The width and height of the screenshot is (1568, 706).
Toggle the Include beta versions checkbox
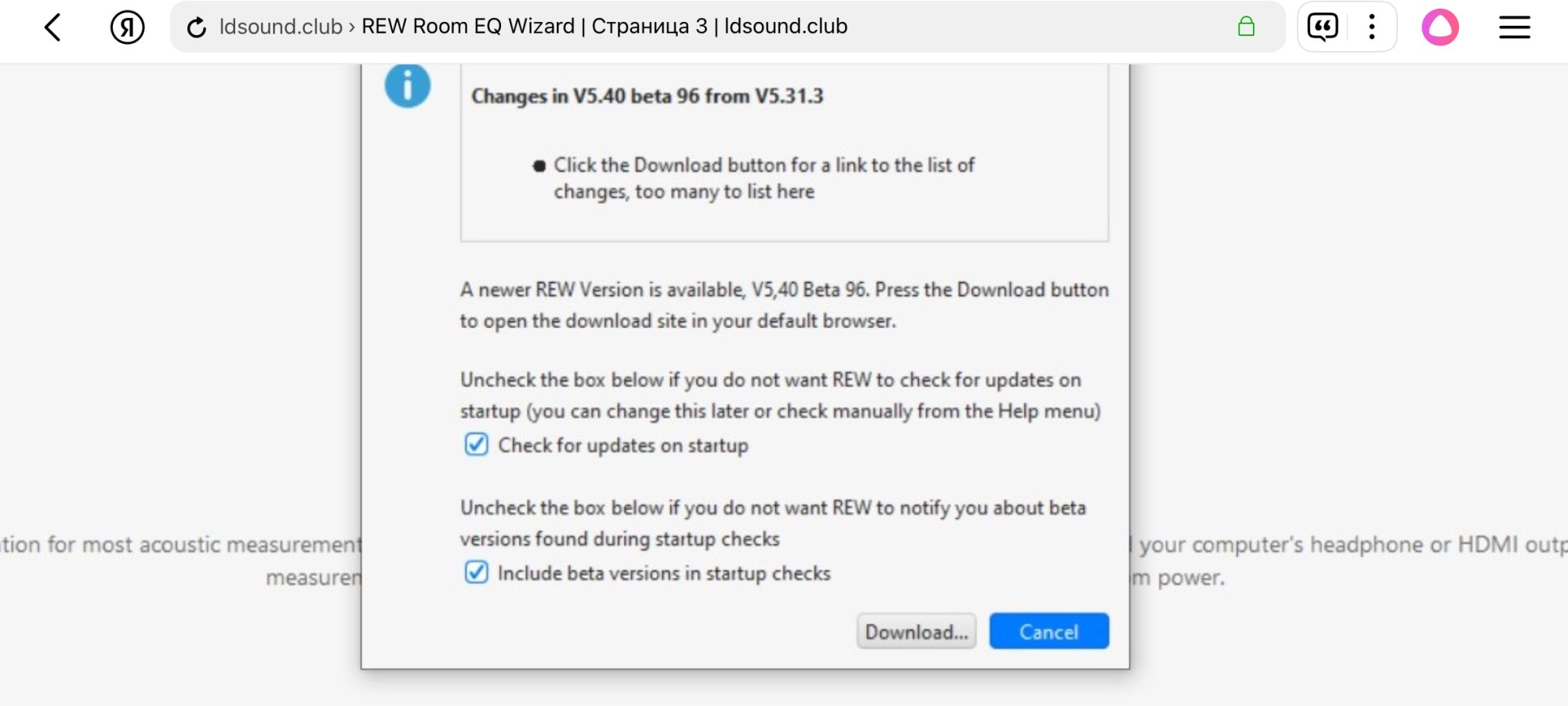[476, 572]
